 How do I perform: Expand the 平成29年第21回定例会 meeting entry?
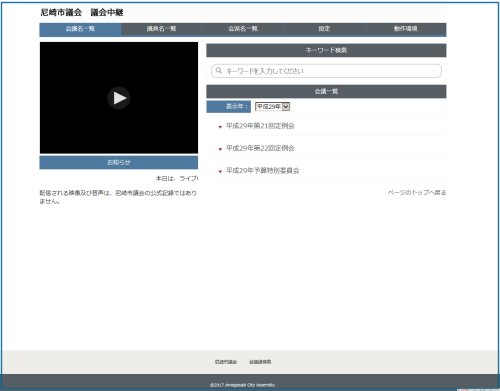pyautogui.click(x=260, y=126)
